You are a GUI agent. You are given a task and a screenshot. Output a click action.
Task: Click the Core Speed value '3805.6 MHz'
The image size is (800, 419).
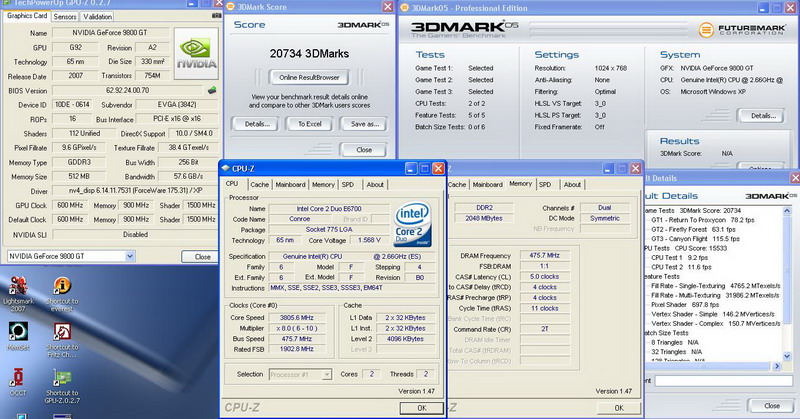click(296, 317)
